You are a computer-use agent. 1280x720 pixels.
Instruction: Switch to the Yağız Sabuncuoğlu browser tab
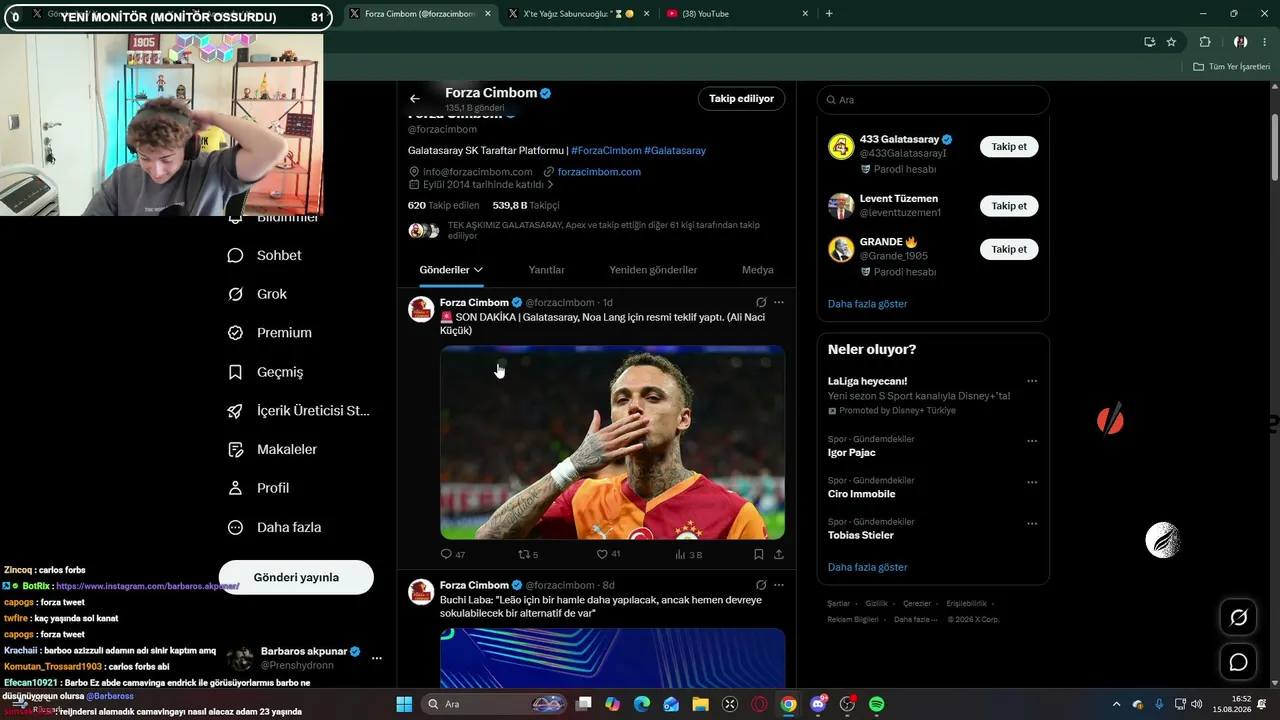576,14
